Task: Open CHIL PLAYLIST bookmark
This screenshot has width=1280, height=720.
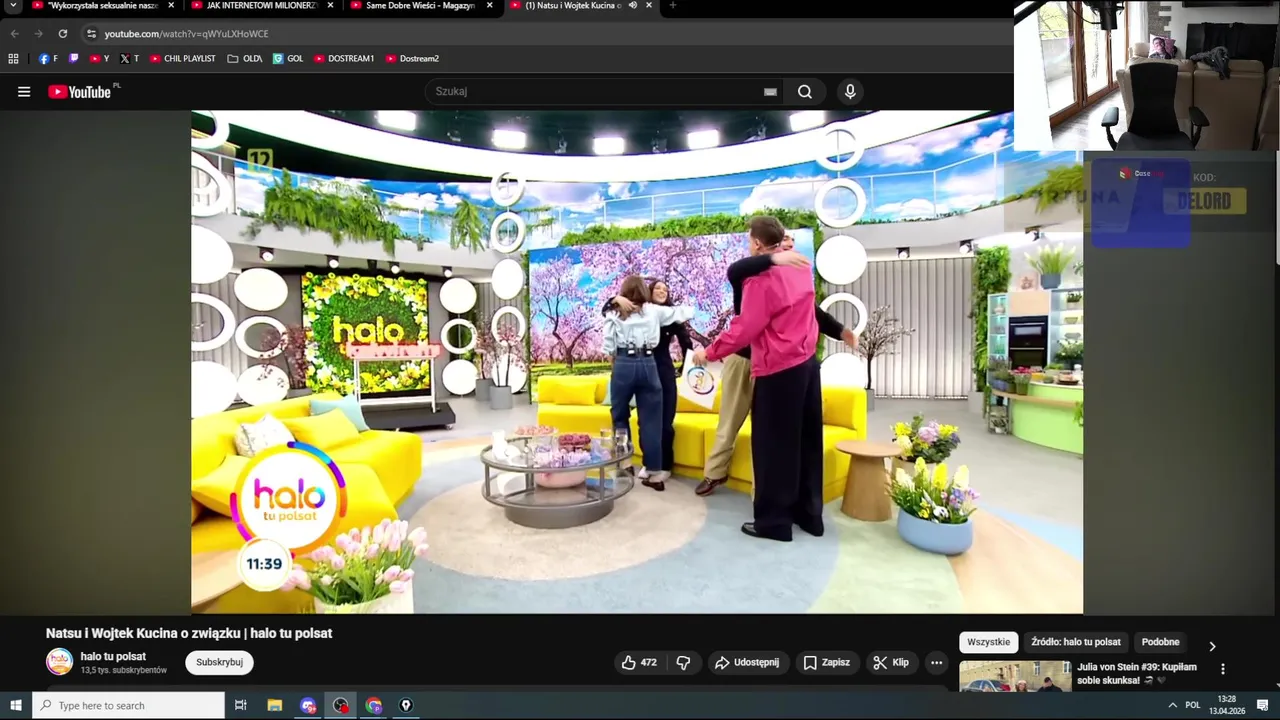Action: (x=182, y=59)
